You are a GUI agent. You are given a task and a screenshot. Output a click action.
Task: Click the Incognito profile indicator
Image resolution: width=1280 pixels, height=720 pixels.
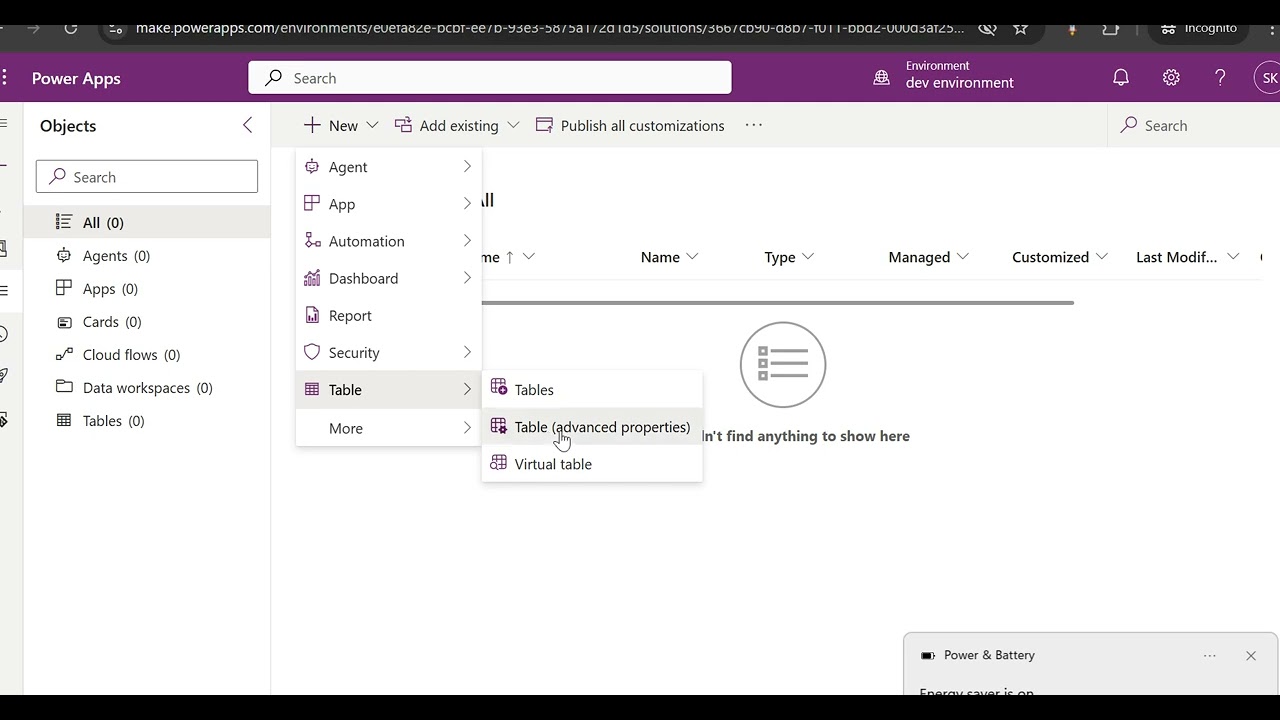tap(1200, 28)
